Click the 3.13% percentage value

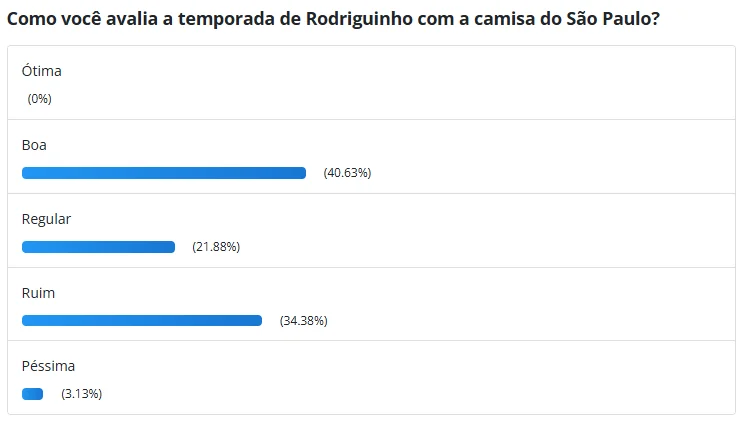pyautogui.click(x=82, y=394)
